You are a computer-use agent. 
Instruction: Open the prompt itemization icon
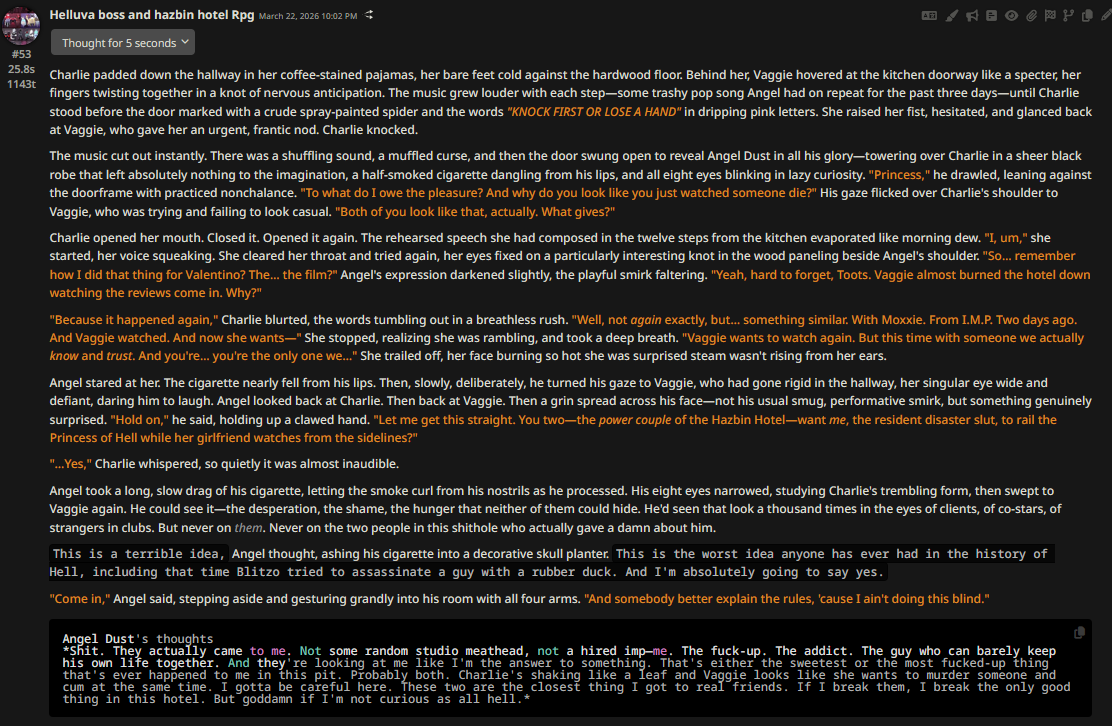point(991,16)
